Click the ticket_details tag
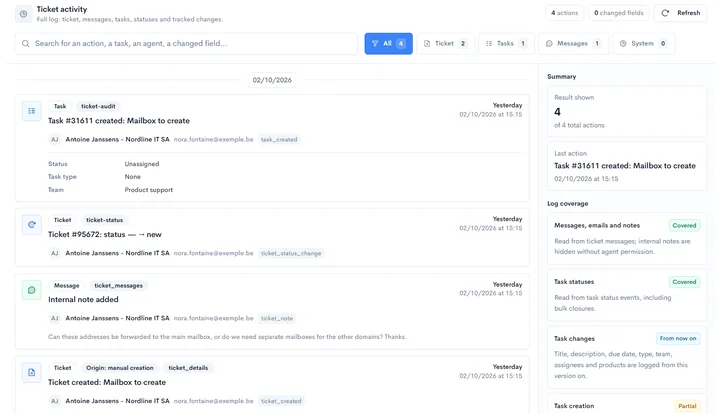The width and height of the screenshot is (720, 414). (188, 368)
